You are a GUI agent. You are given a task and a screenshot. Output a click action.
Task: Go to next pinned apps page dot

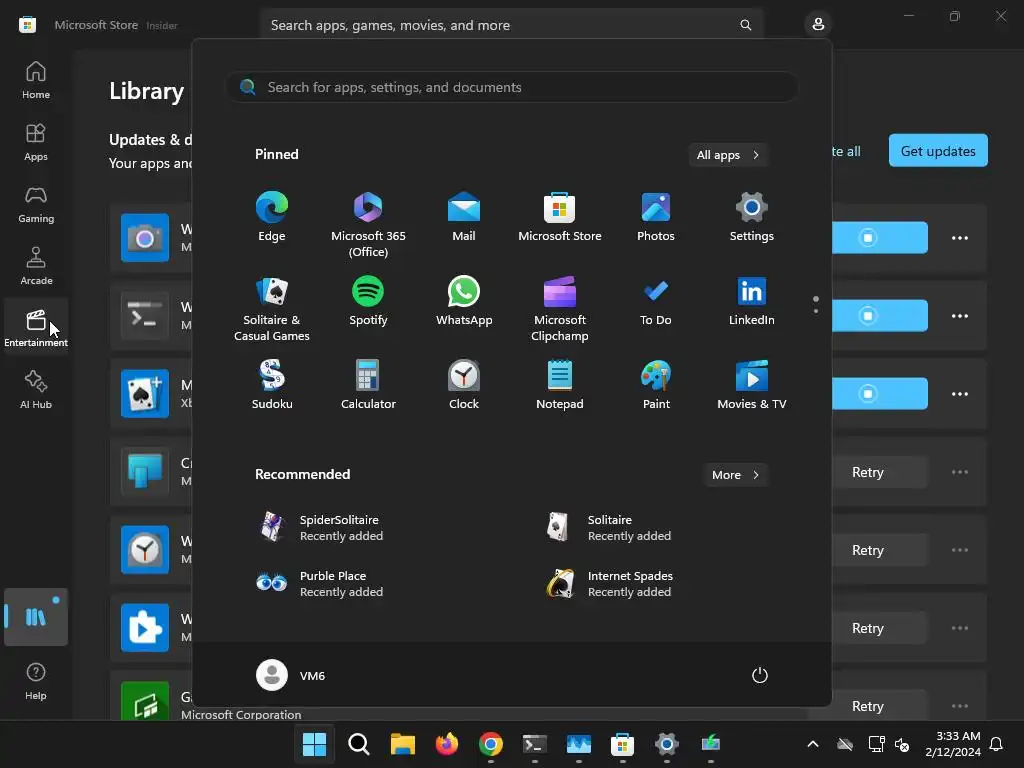pos(816,311)
